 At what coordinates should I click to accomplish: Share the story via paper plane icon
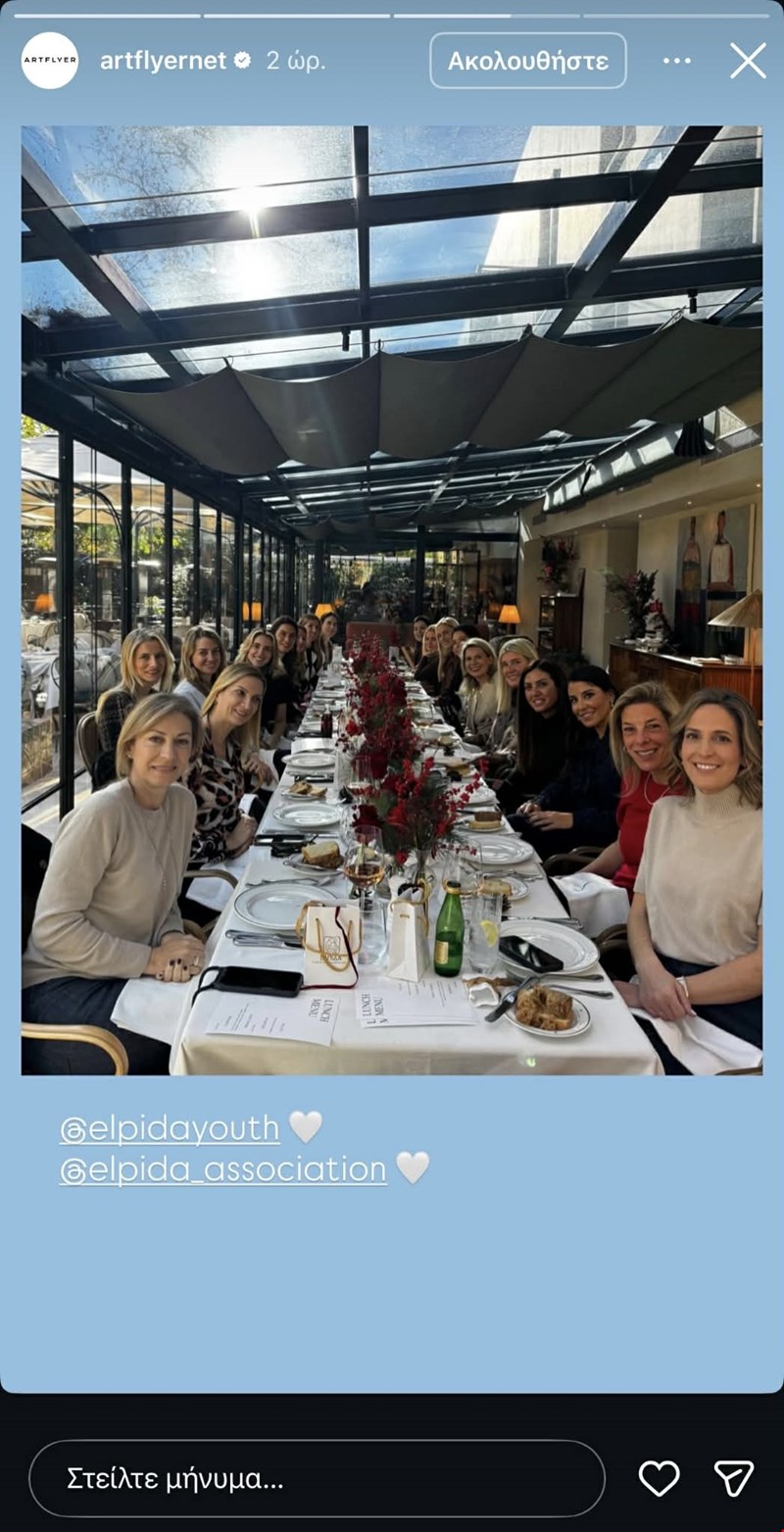(x=733, y=1478)
